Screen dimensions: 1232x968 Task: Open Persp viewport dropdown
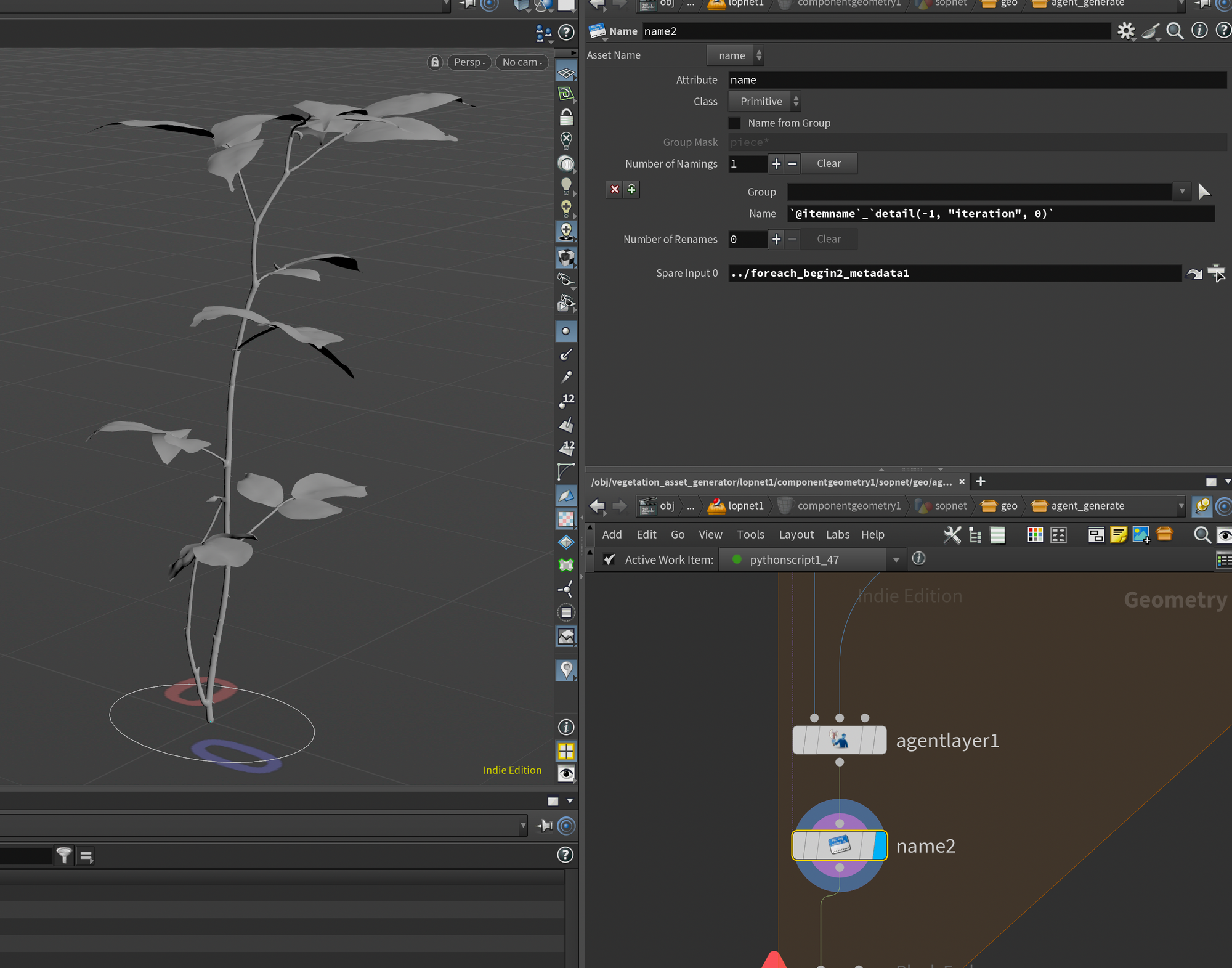[469, 62]
